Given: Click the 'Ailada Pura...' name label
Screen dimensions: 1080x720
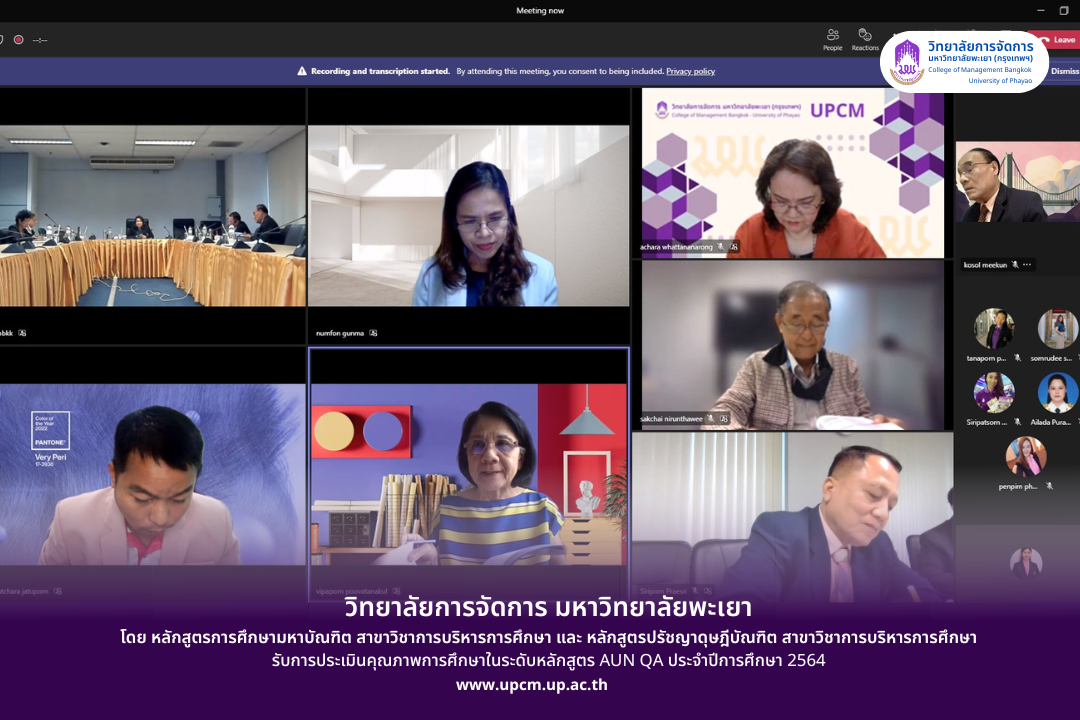Looking at the screenshot, I should point(1050,422).
